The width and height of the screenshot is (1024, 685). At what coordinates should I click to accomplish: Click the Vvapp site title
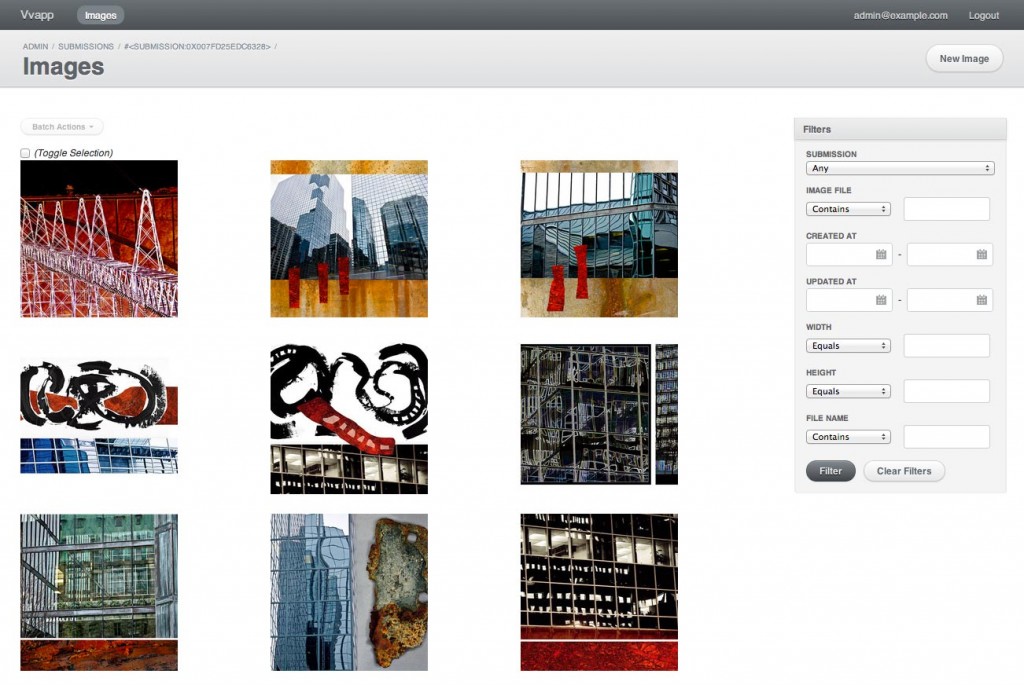point(37,14)
